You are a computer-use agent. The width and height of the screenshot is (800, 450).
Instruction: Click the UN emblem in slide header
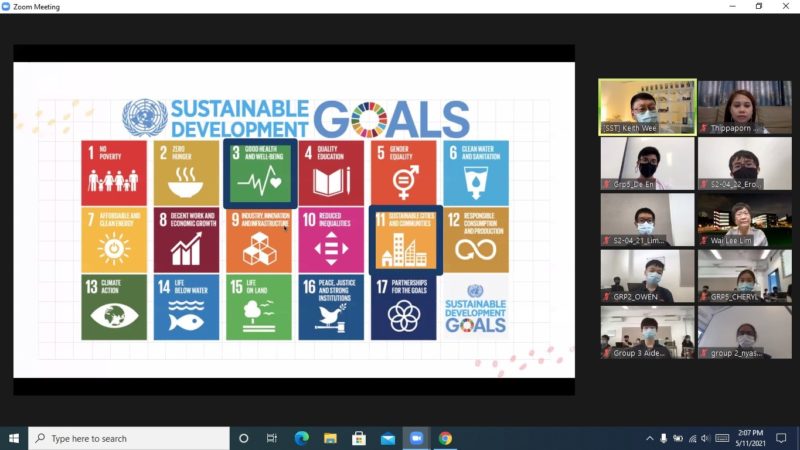coord(145,118)
